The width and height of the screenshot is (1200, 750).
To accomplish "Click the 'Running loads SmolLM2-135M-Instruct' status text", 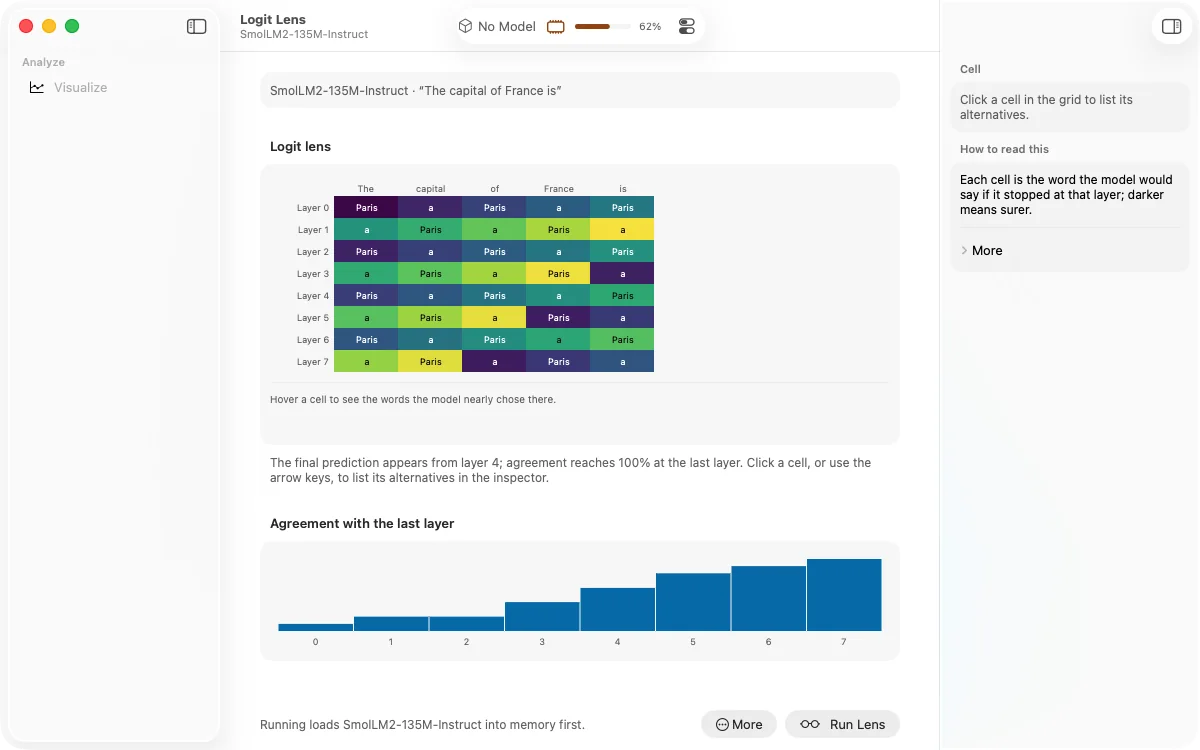I will pyautogui.click(x=422, y=724).
